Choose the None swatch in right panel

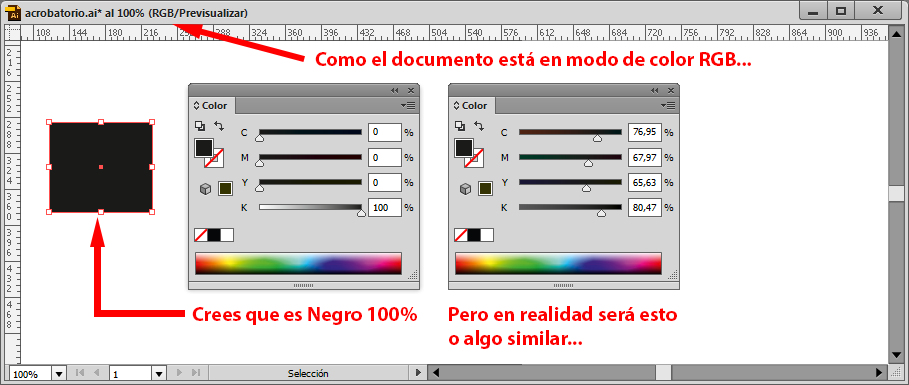tap(460, 235)
